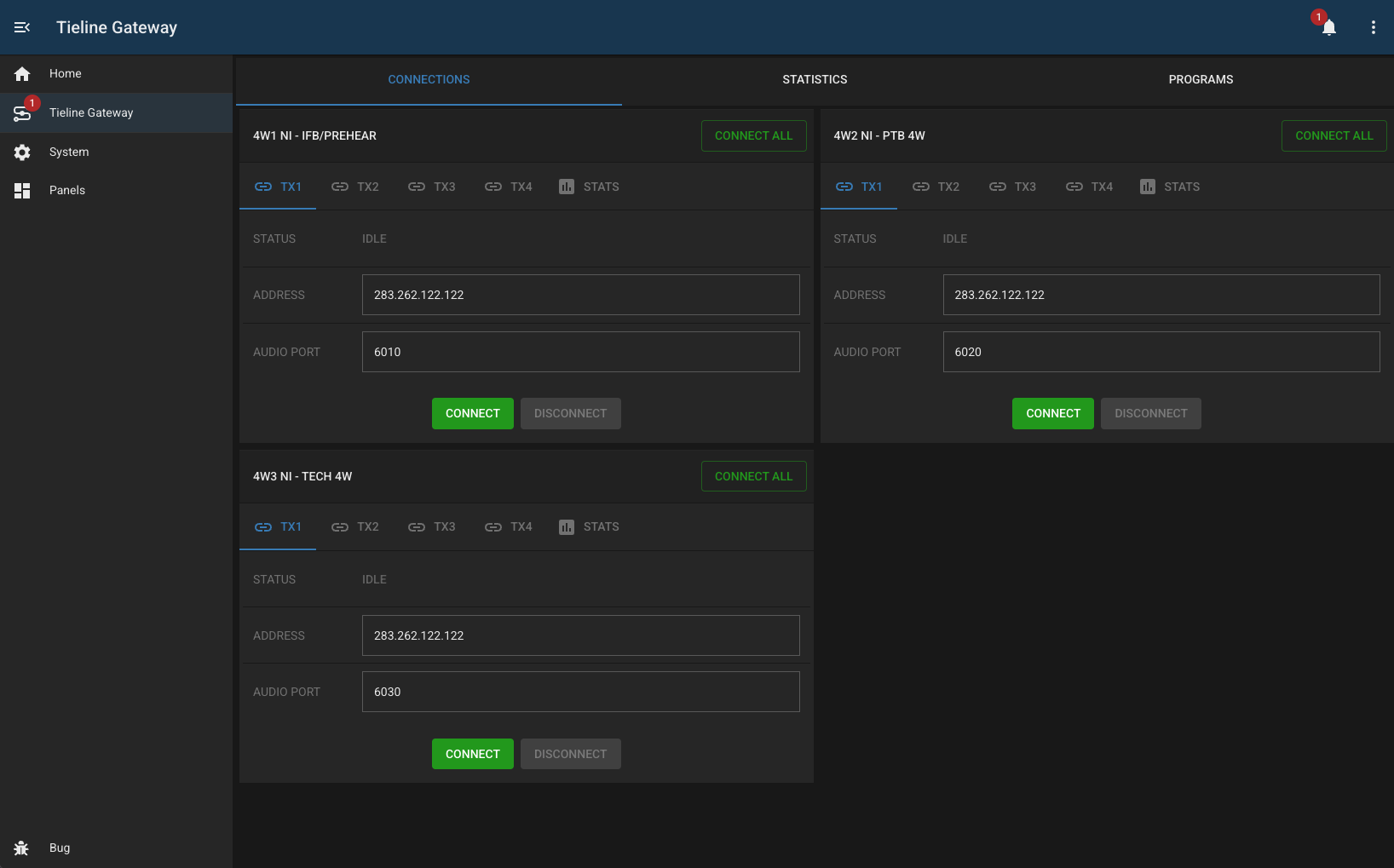Click the Tieline Gateway notification badge
The width and height of the screenshot is (1394, 868).
click(x=32, y=102)
